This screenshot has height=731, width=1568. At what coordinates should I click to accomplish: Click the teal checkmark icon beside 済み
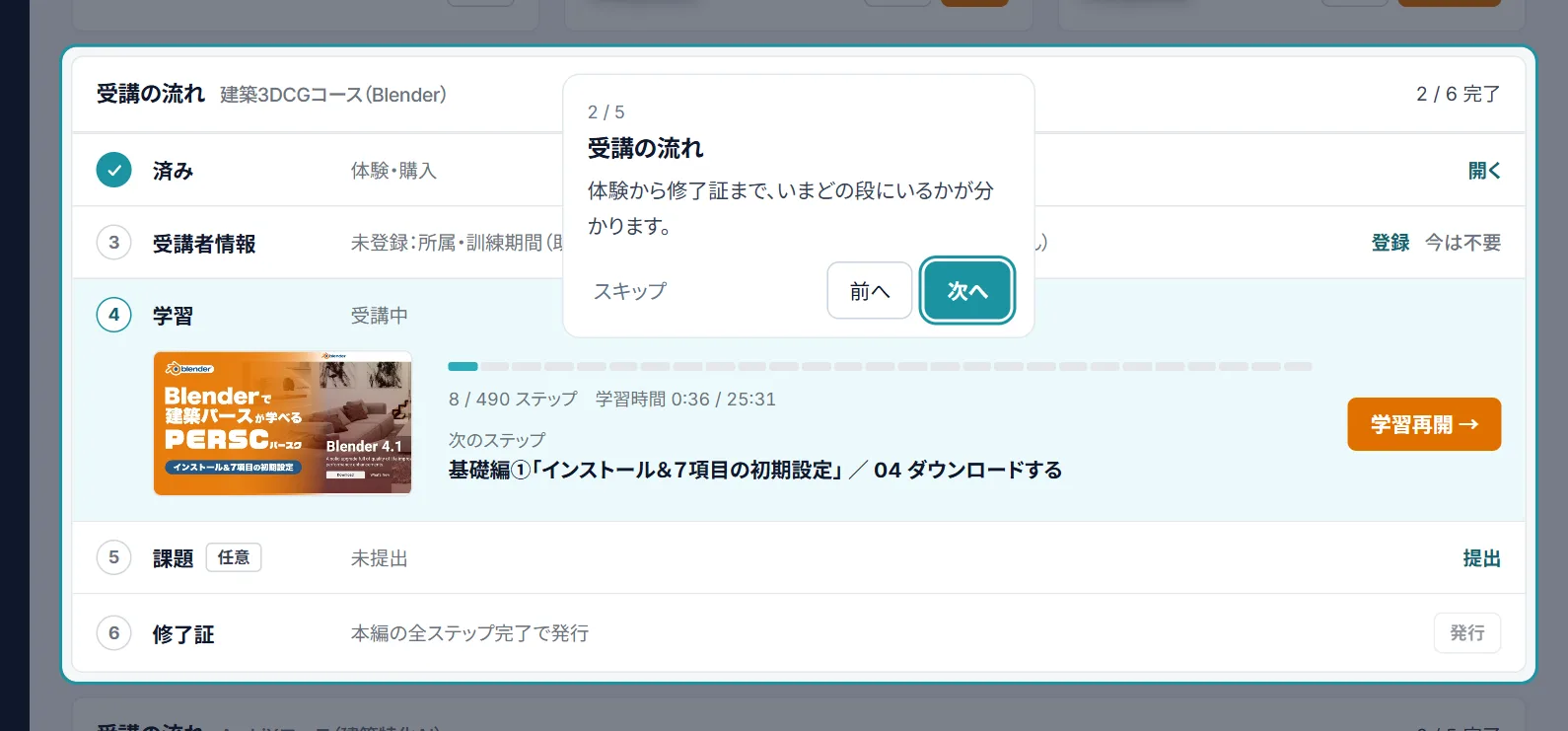[113, 170]
